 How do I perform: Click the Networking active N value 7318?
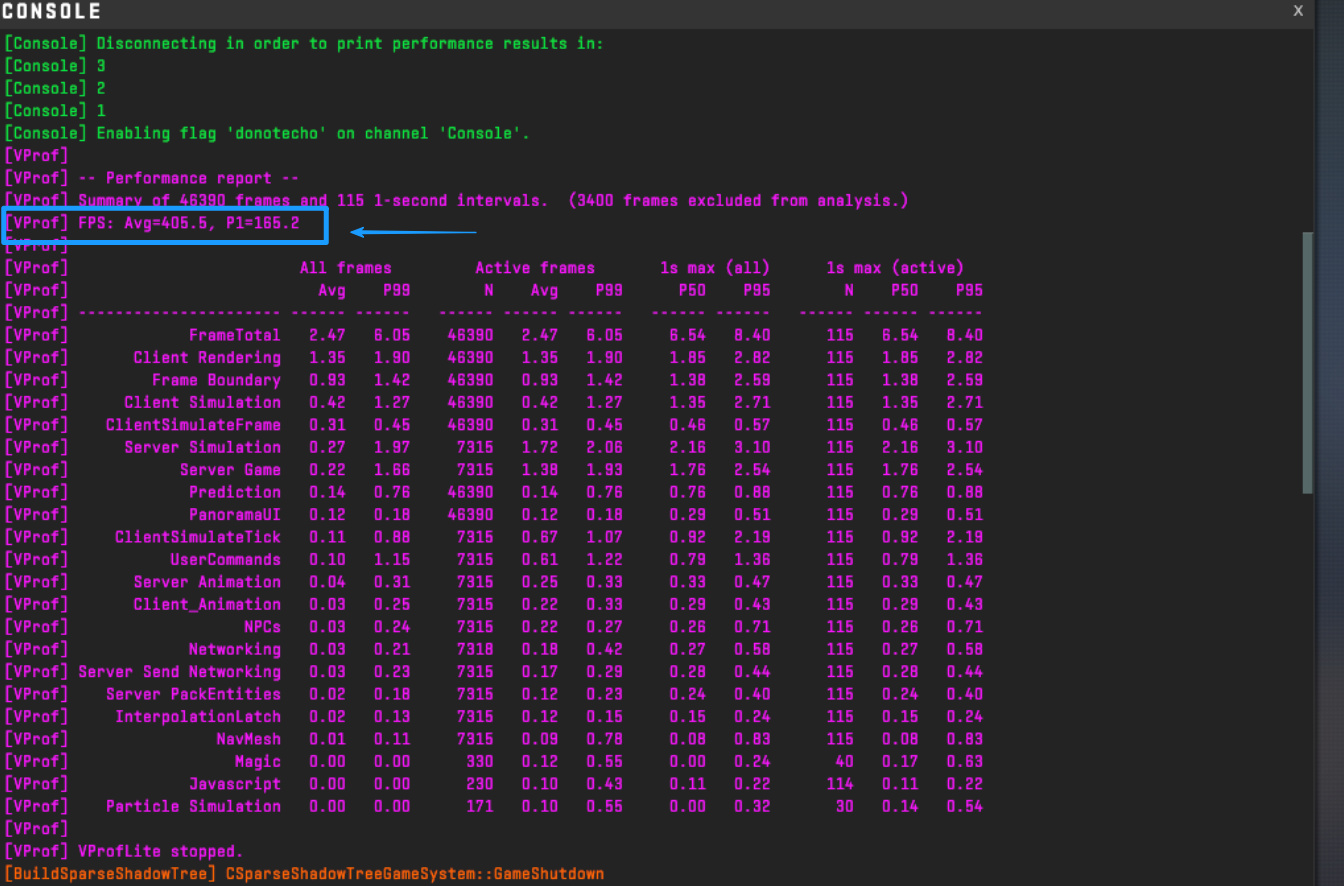point(475,649)
